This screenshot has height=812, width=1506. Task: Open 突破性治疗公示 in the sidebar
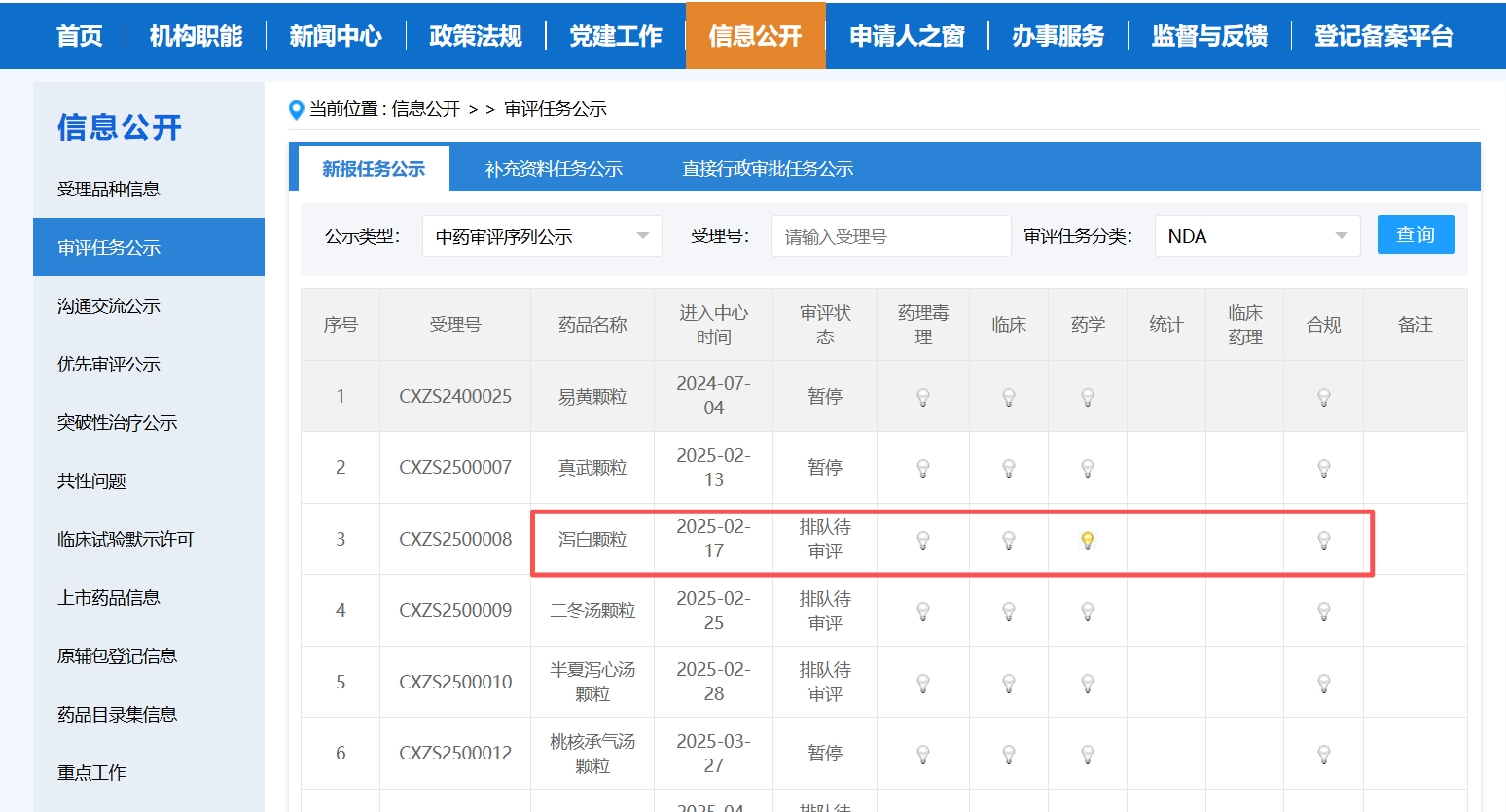pos(118,422)
